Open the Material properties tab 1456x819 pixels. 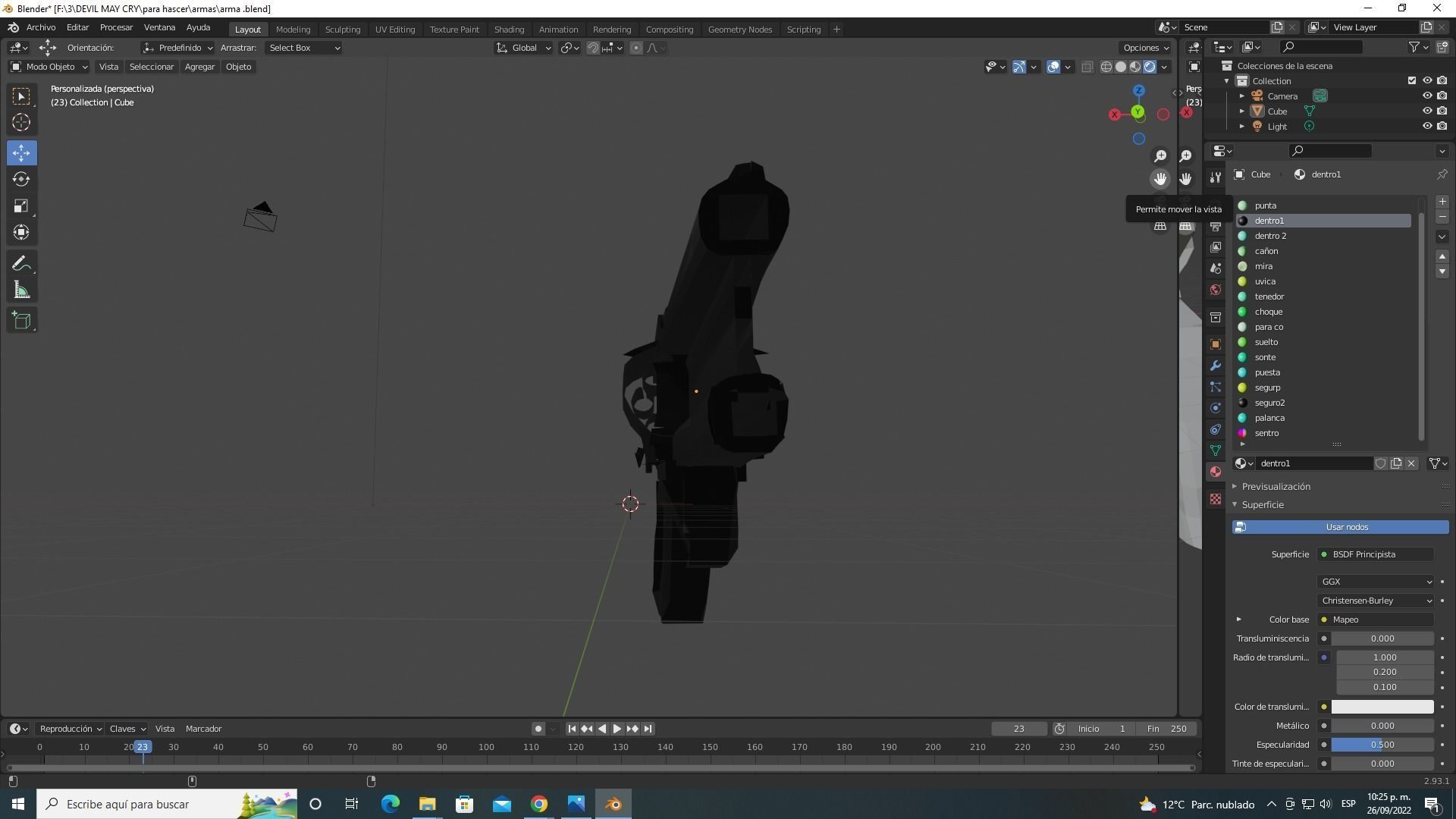click(1216, 472)
